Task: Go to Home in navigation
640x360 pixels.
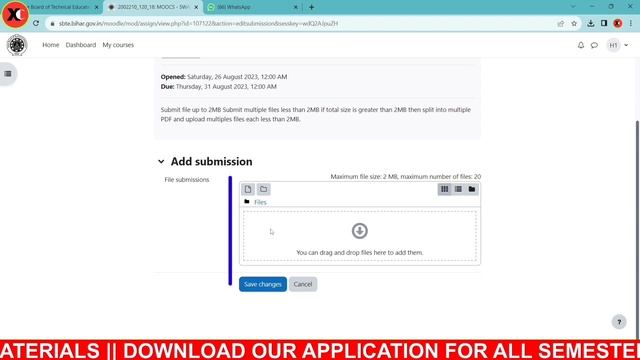Action: tap(51, 45)
